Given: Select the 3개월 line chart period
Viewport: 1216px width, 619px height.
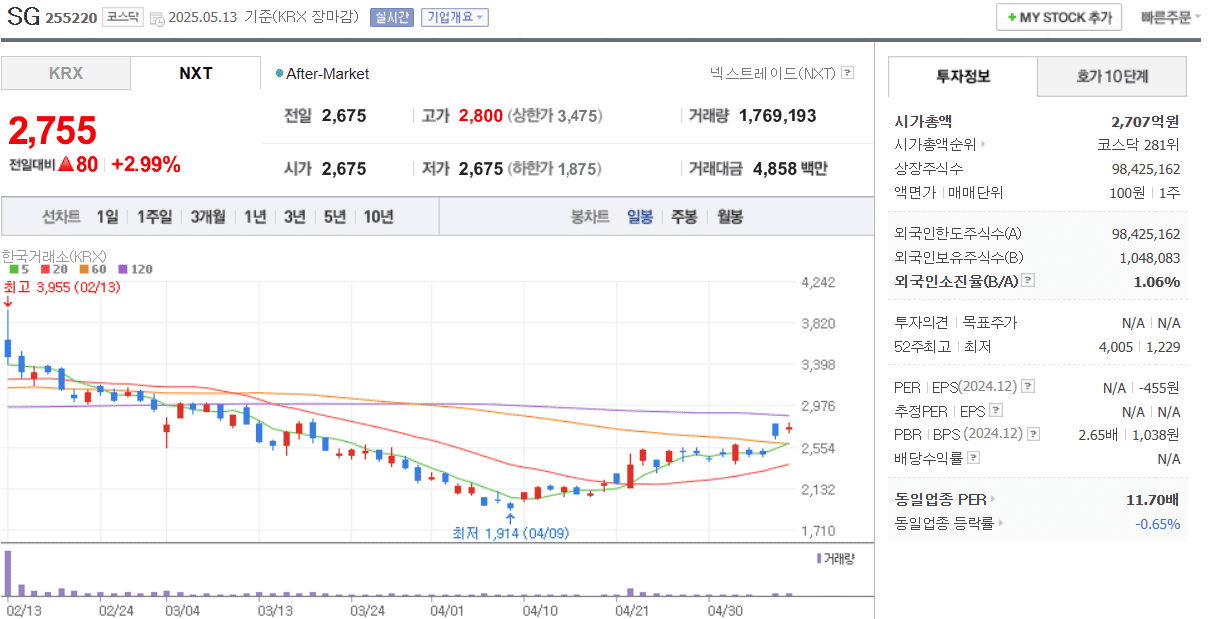Looking at the screenshot, I should 207,217.
